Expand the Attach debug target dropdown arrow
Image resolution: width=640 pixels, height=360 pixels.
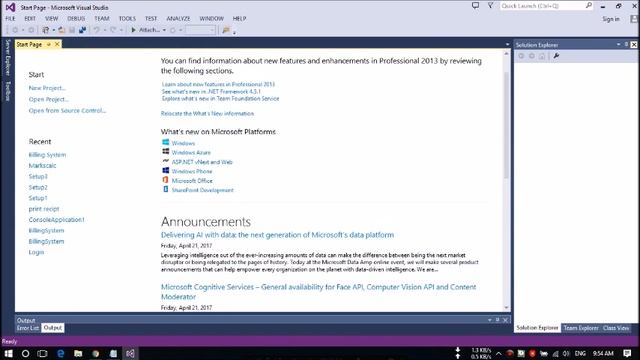click(164, 30)
